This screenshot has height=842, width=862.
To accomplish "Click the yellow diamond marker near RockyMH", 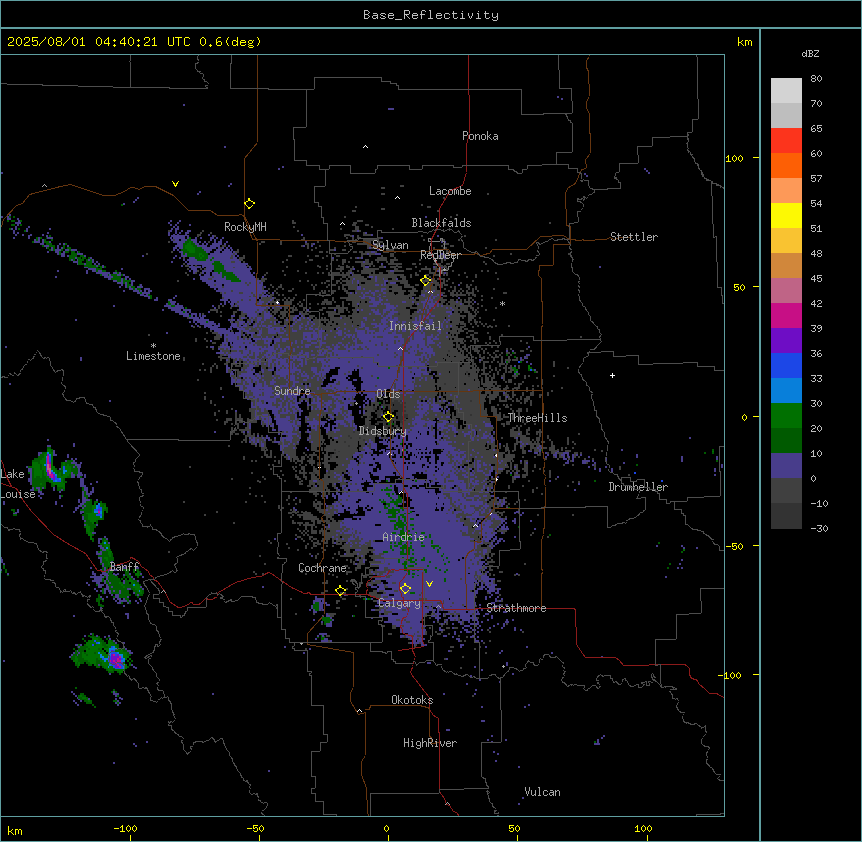I will (249, 203).
